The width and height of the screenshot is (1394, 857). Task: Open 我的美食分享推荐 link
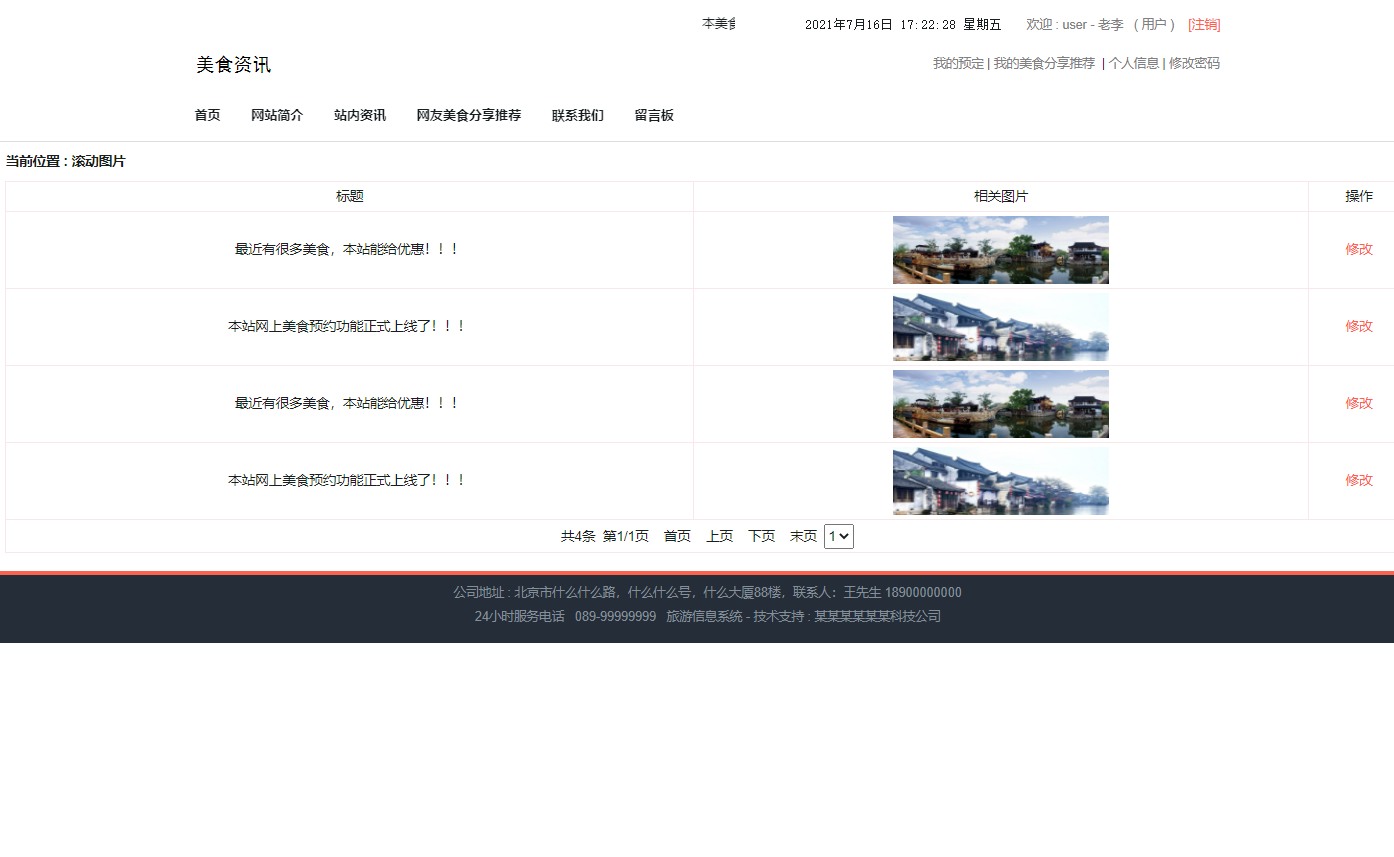(x=1043, y=62)
